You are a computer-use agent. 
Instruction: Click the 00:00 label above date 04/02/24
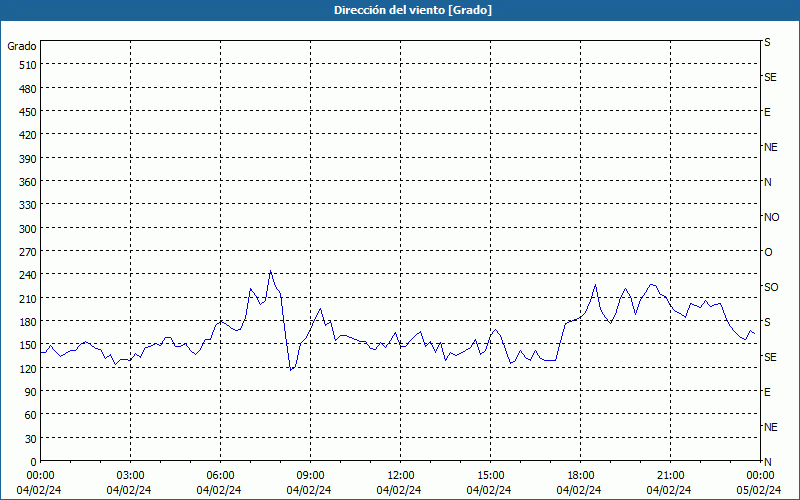coord(40,476)
